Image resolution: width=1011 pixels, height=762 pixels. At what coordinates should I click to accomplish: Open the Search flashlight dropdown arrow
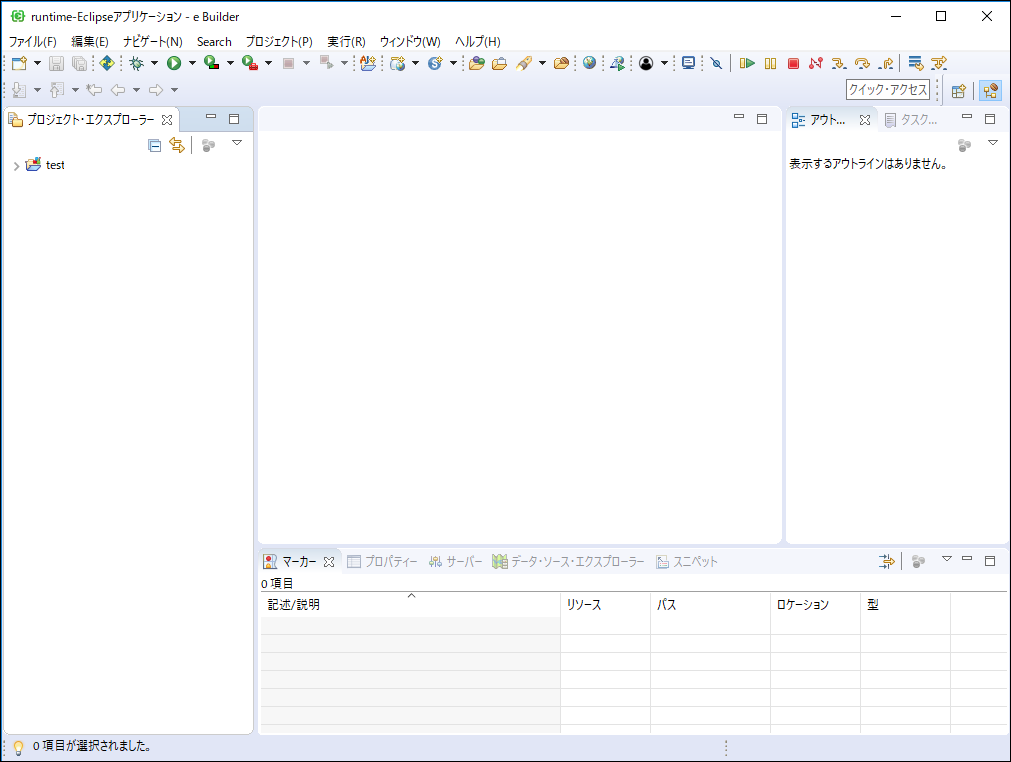(x=542, y=63)
